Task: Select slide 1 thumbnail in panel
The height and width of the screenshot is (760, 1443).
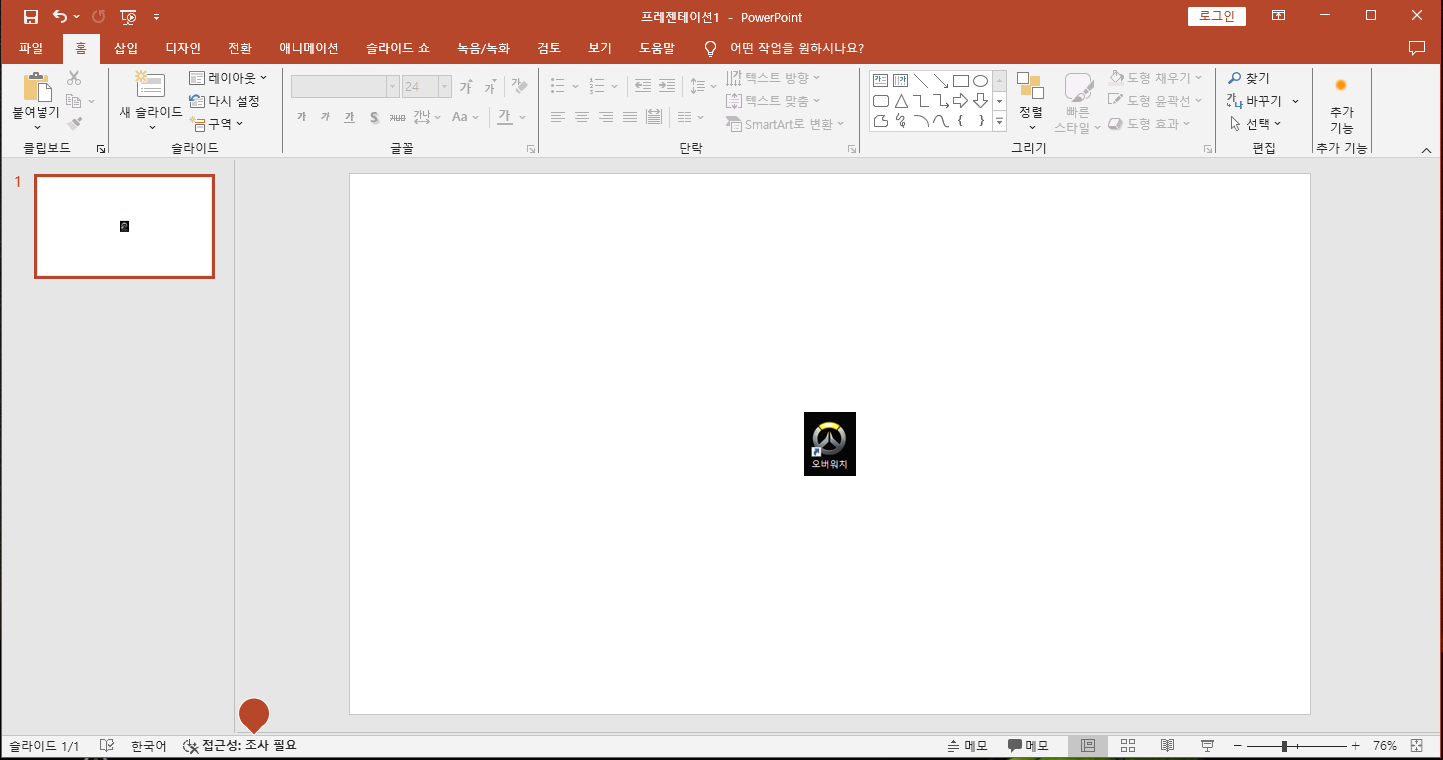Action: [124, 226]
